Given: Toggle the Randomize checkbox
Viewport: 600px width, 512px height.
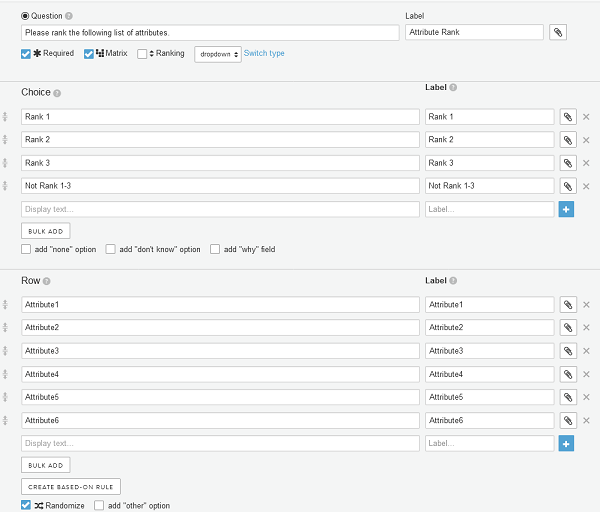Looking at the screenshot, I should tap(26, 505).
